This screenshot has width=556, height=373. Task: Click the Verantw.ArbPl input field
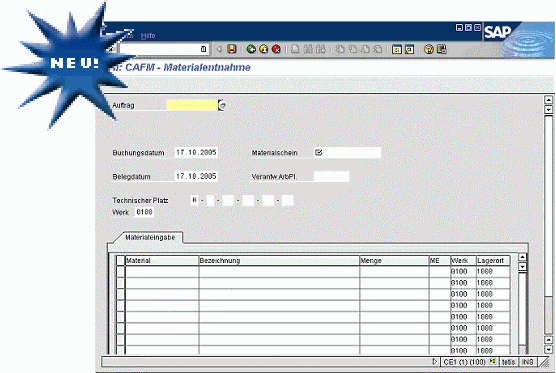332,176
